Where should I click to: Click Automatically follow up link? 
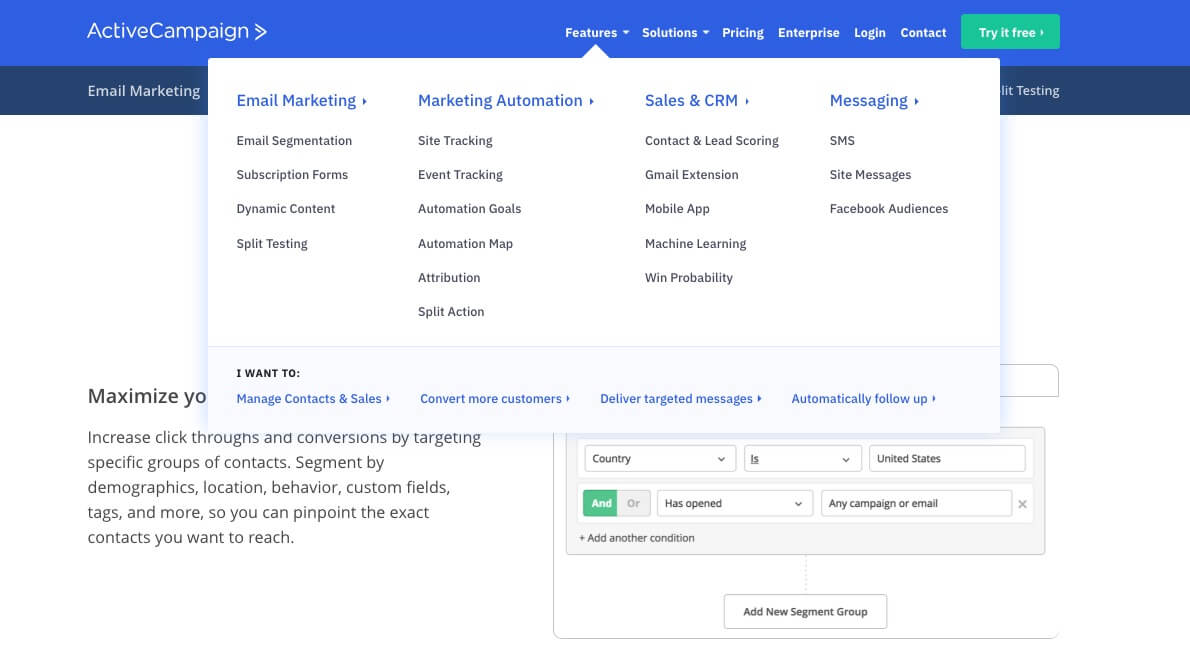(x=864, y=399)
